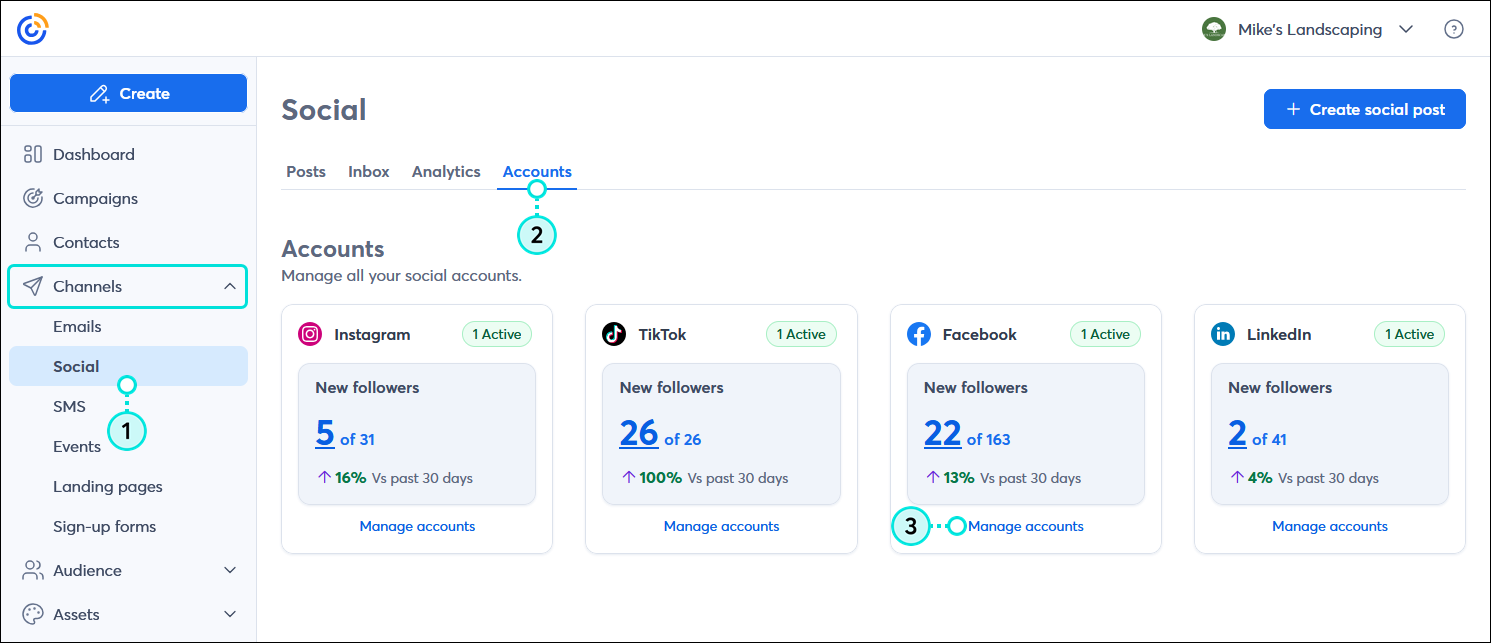Select SMS in the sidebar menu
Image resolution: width=1491 pixels, height=643 pixels.
pos(69,406)
